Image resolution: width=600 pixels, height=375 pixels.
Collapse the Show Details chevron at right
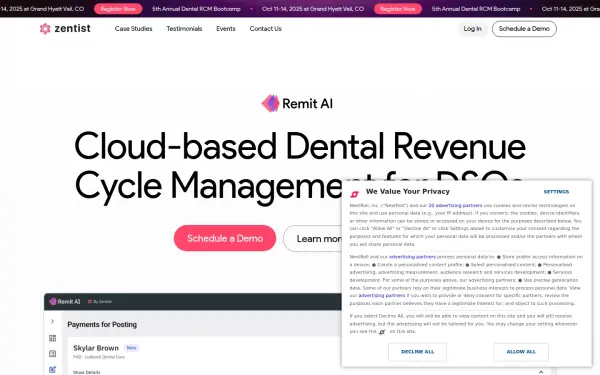tap(541, 372)
